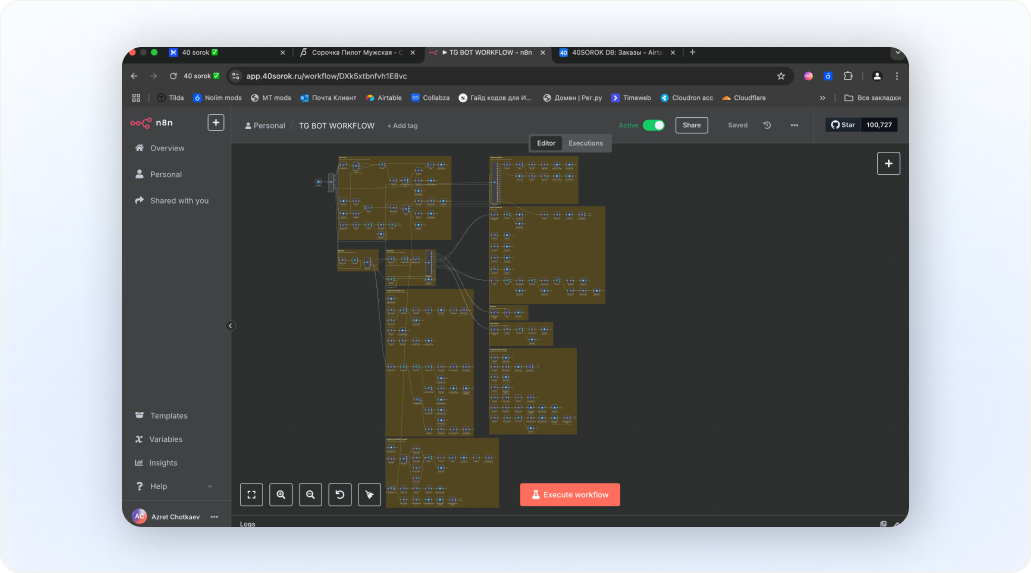Click the TG BOT WORKFLOW title
Viewport: 1031px width, 573px height.
point(337,126)
